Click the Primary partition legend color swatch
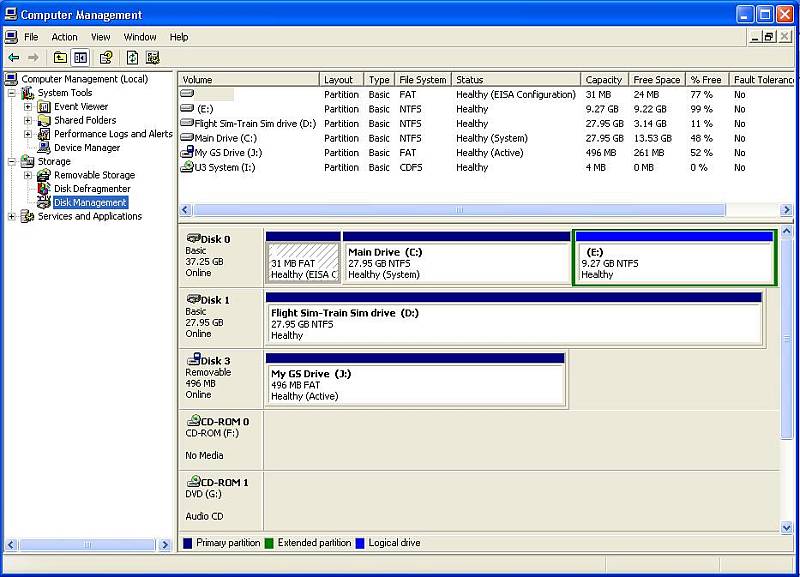Viewport: 800px width, 577px height. pyautogui.click(x=188, y=543)
